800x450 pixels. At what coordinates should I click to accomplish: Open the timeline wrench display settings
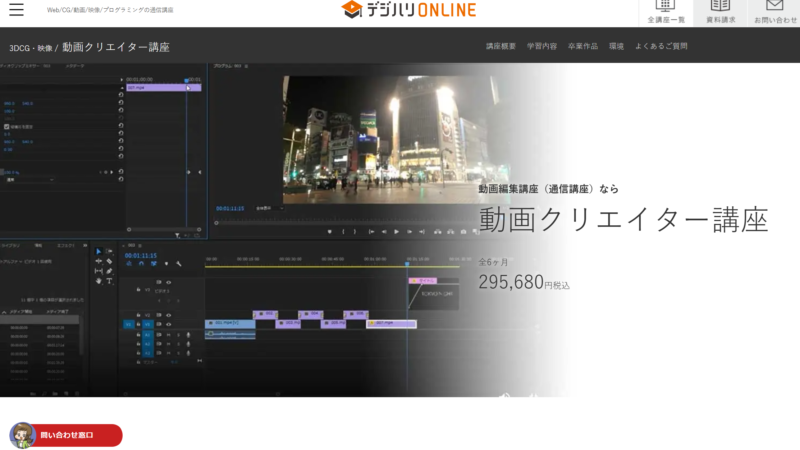[x=179, y=264]
